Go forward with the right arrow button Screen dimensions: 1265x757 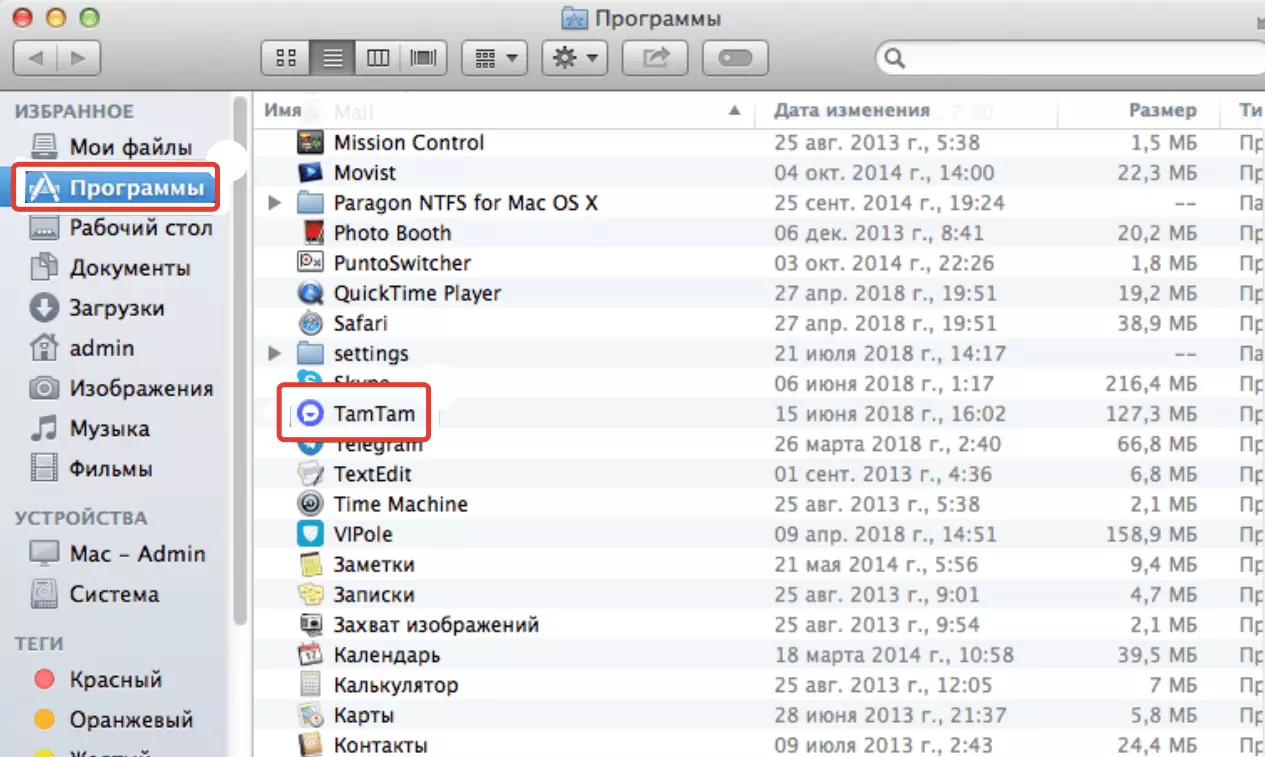pos(80,58)
